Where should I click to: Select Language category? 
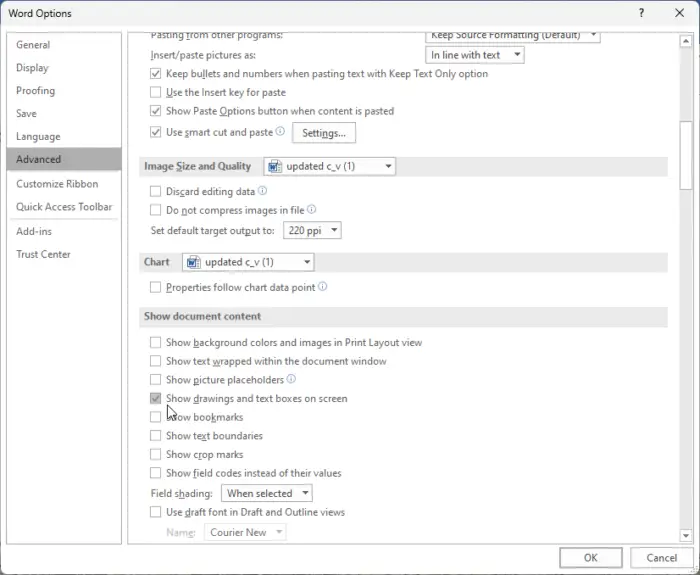click(64, 136)
